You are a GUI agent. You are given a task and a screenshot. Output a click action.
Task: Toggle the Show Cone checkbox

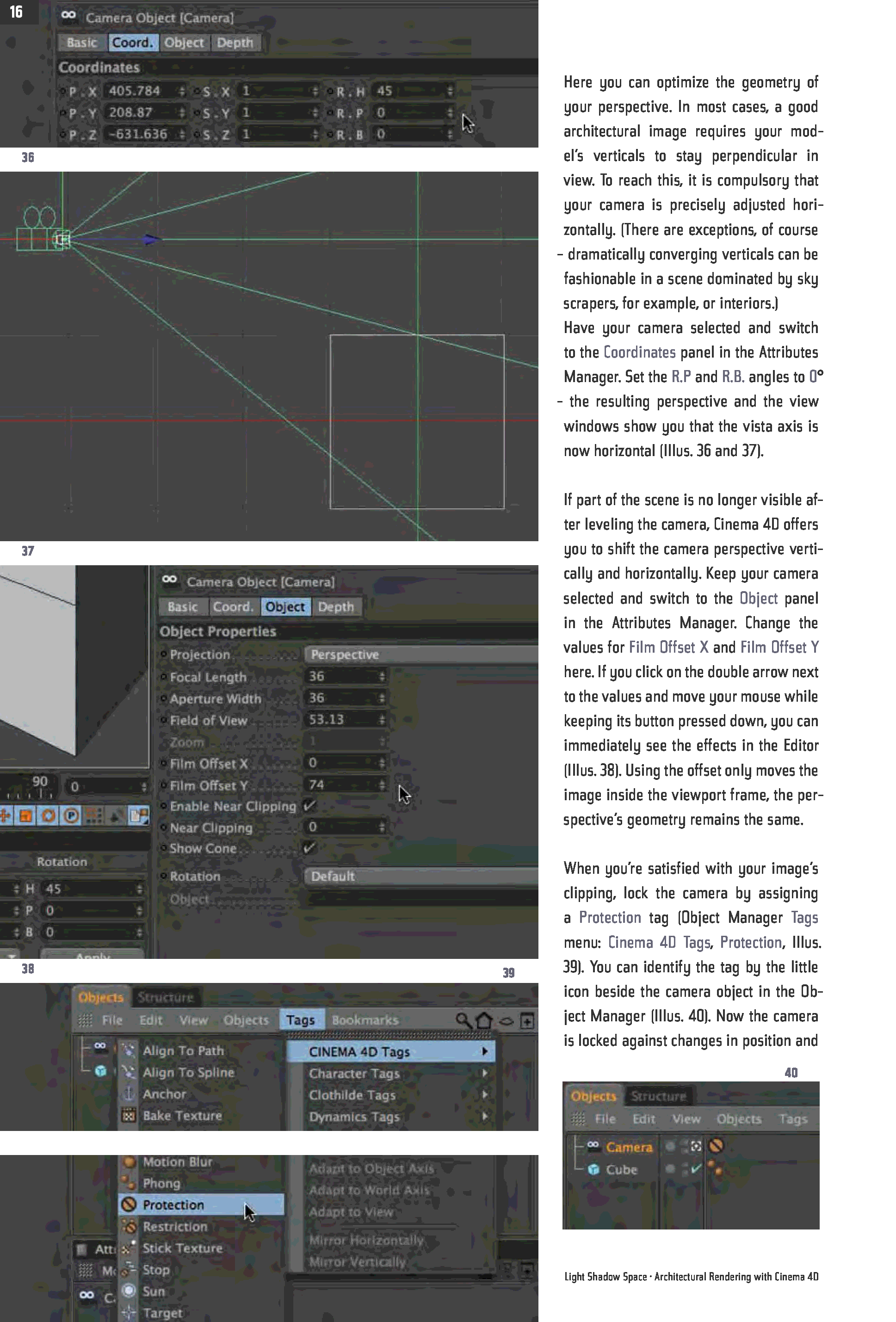point(309,847)
